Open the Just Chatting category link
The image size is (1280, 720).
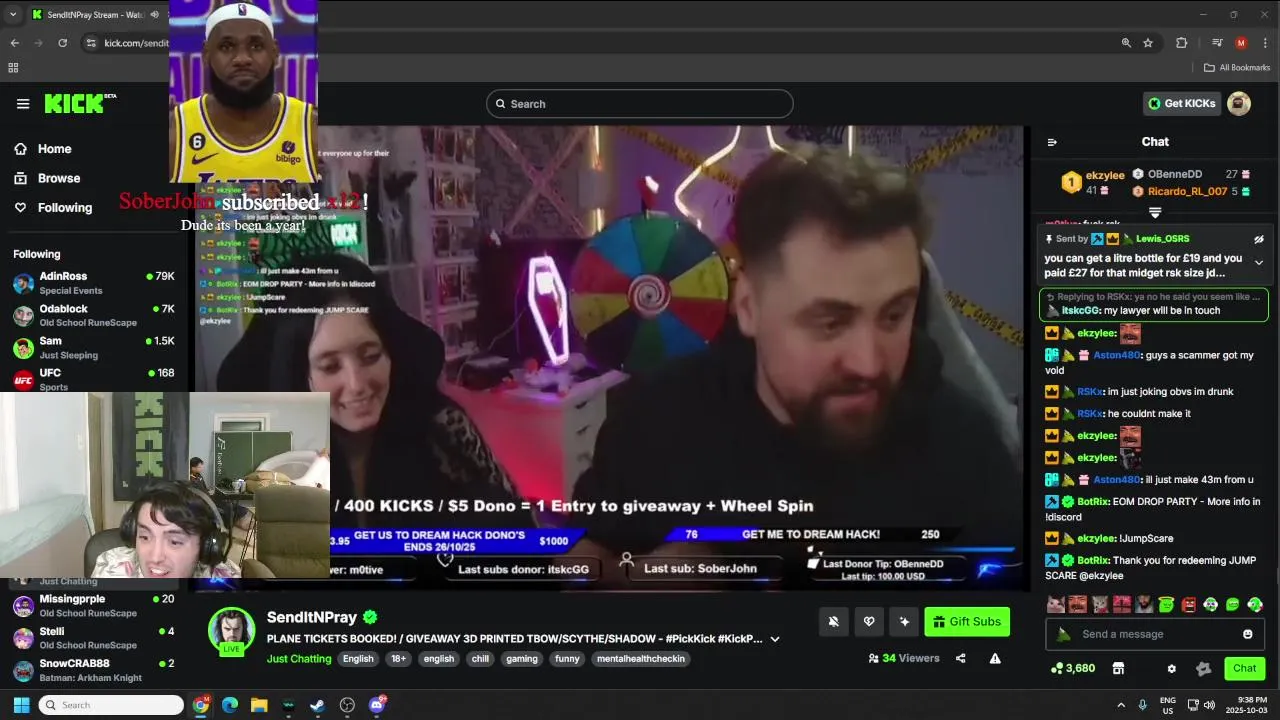[299, 659]
